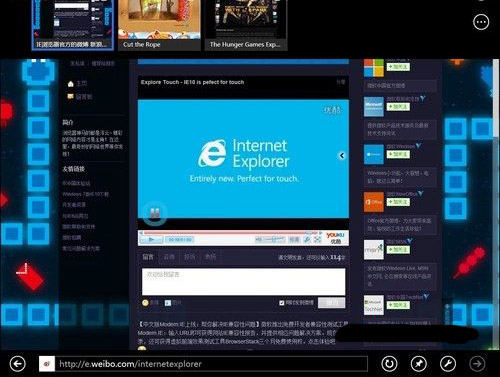
Task: Open page tools via the wrench icon
Action: [448, 363]
